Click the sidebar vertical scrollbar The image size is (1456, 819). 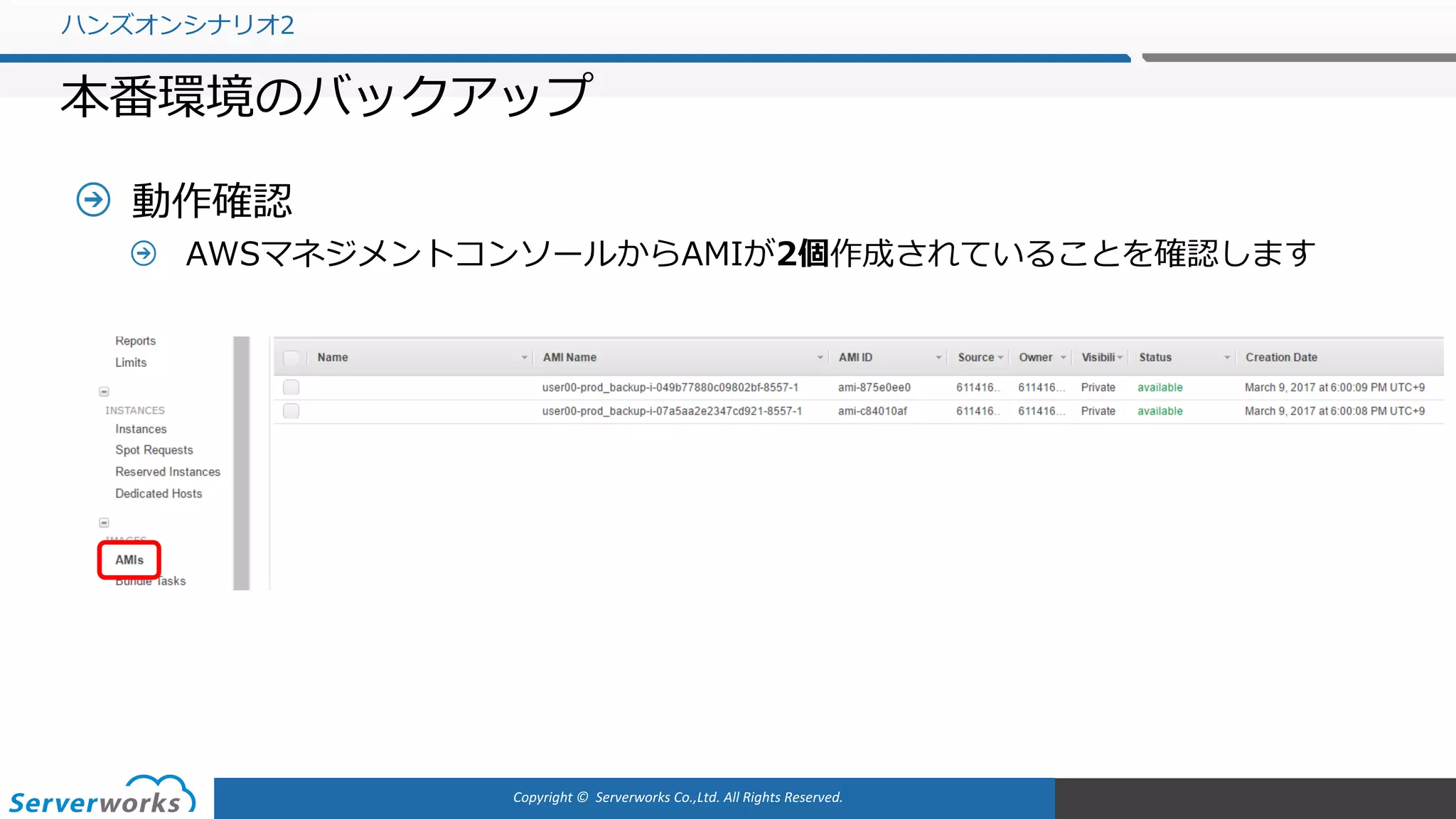click(242, 463)
